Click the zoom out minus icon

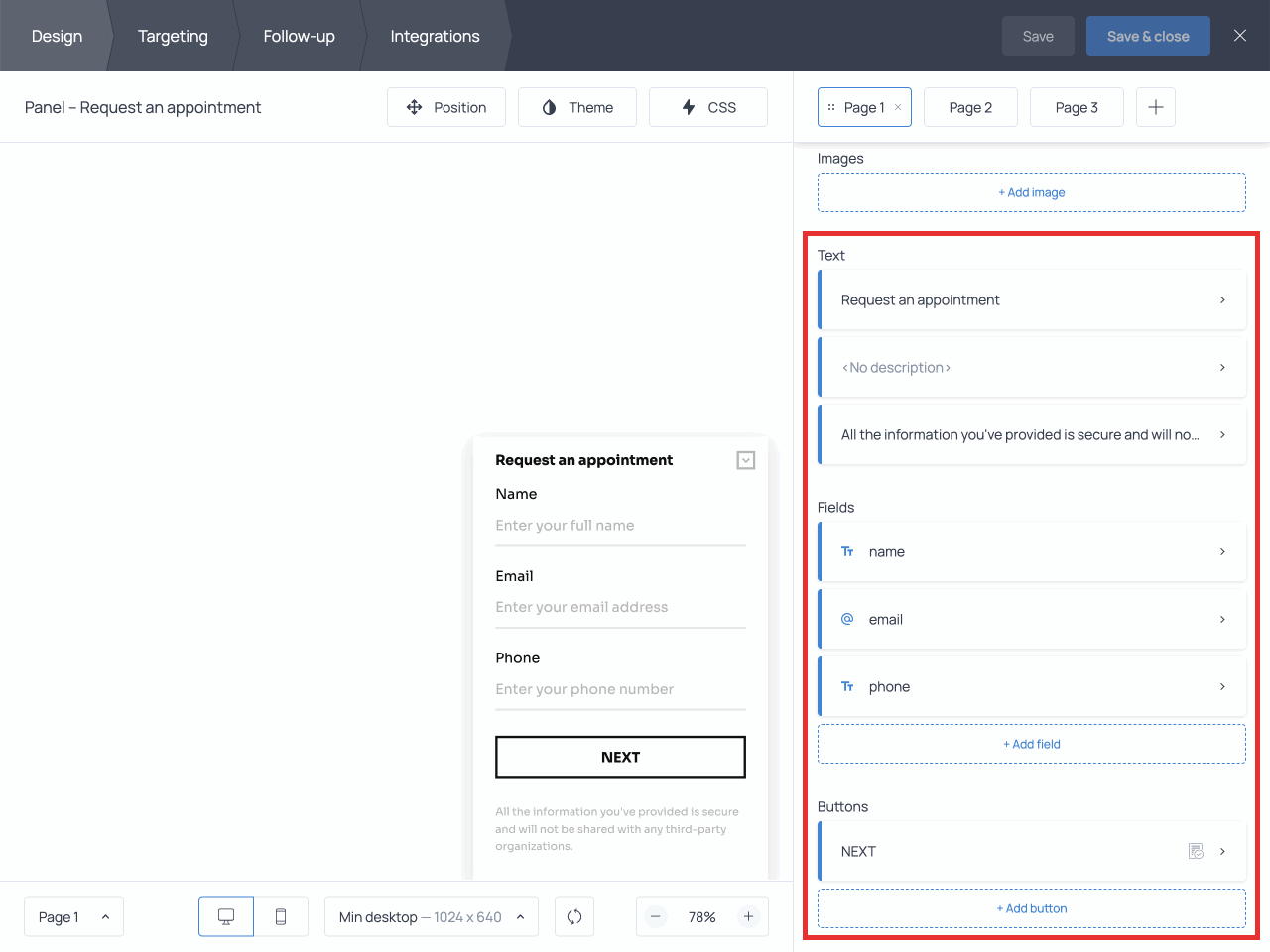(656, 917)
